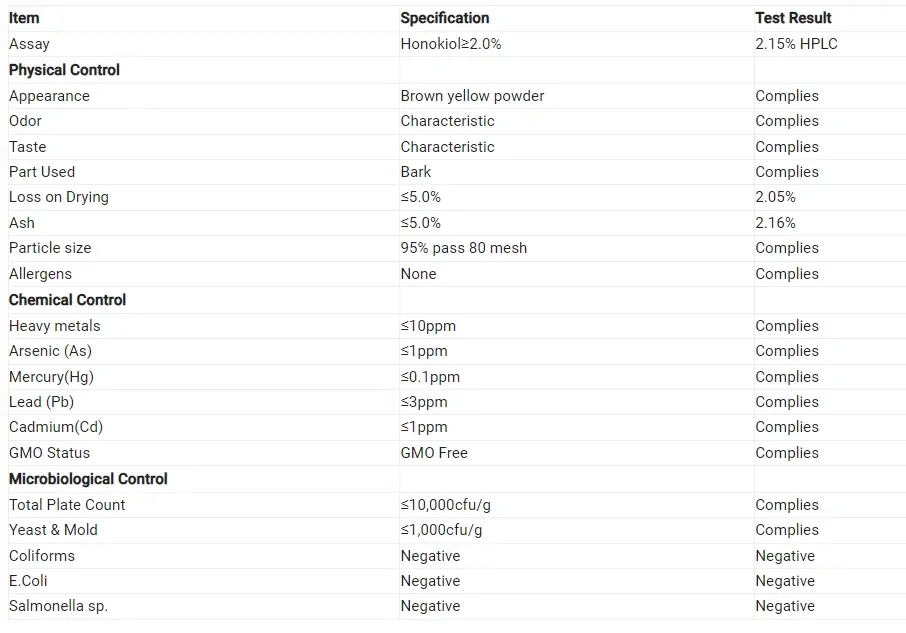Select the "Microbiological Control" section heading
This screenshot has width=906, height=633.
[88, 479]
